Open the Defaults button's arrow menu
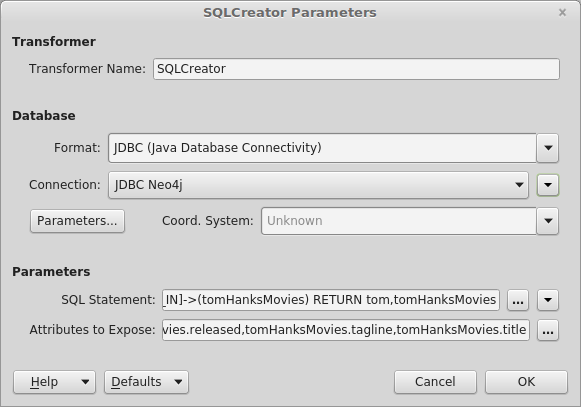581x407 pixels. point(178,382)
